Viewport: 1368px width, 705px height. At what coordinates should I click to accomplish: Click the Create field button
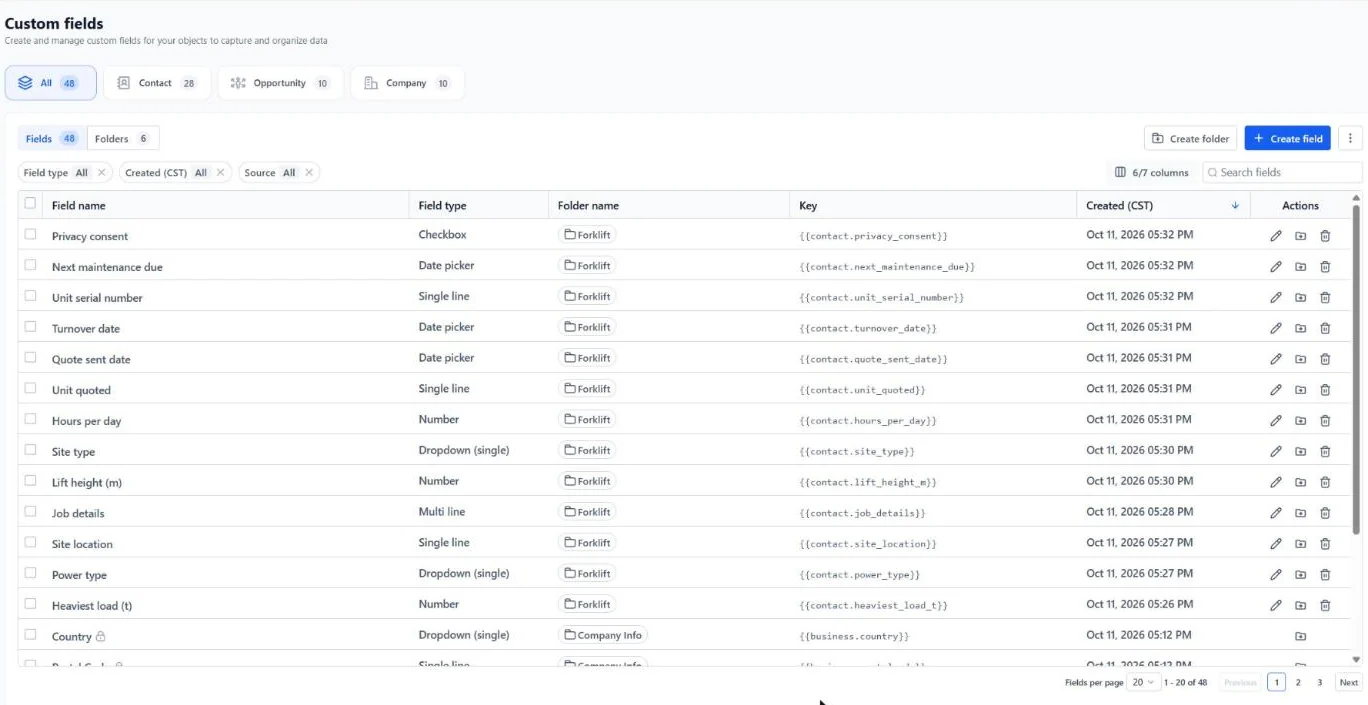click(1288, 139)
